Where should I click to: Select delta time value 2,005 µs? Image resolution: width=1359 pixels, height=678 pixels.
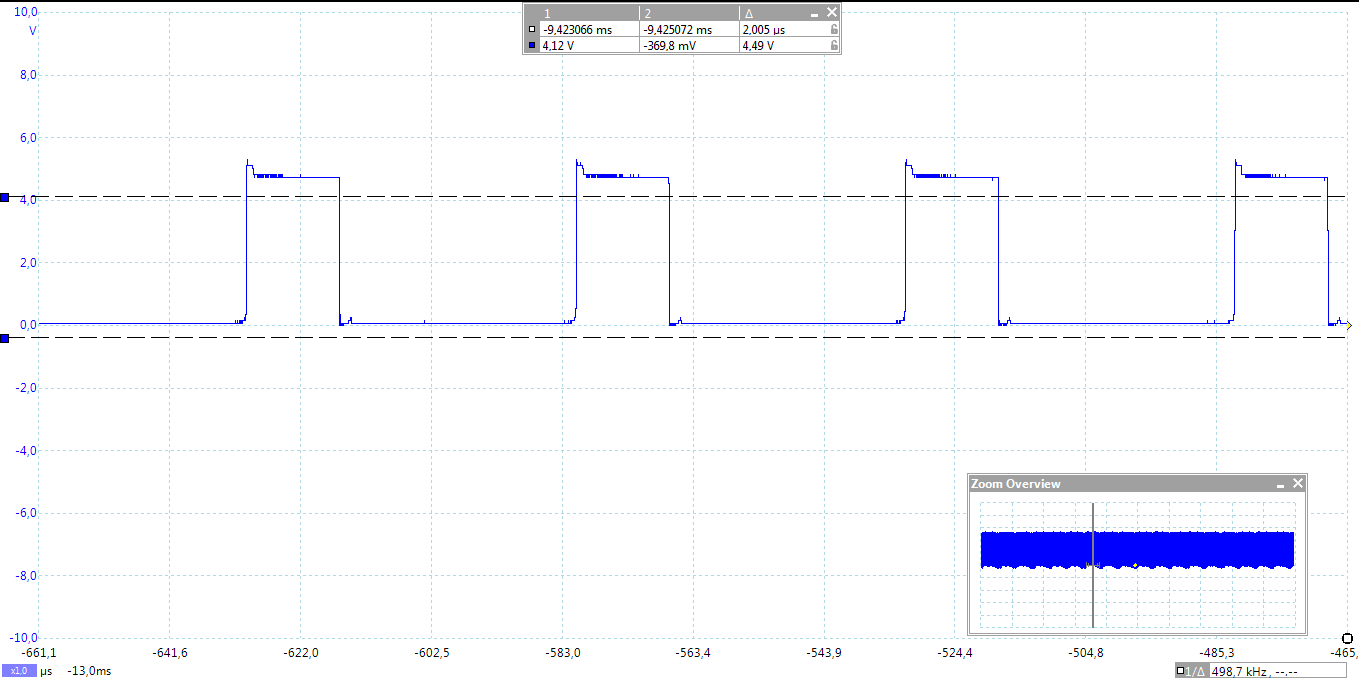point(764,30)
